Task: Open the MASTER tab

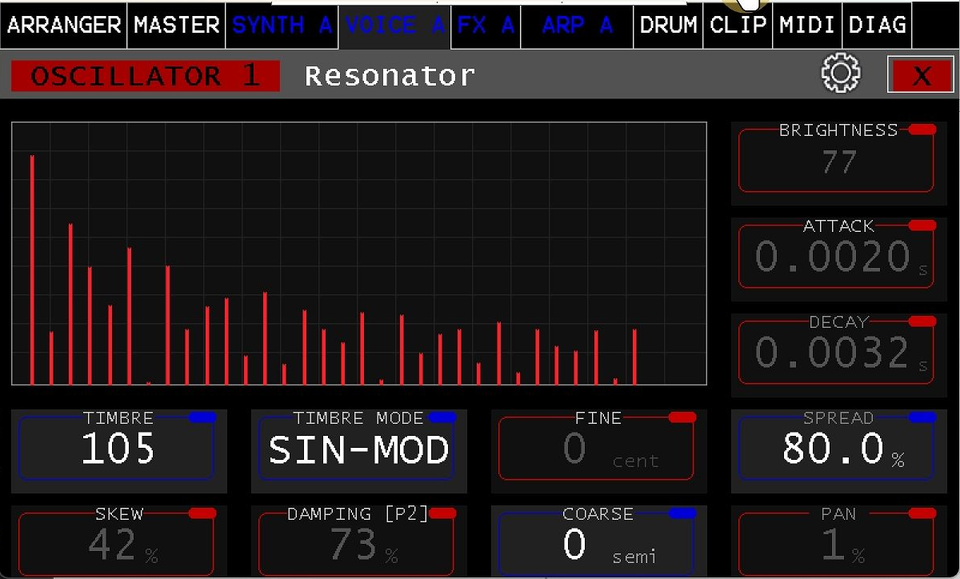Action: pos(177,25)
